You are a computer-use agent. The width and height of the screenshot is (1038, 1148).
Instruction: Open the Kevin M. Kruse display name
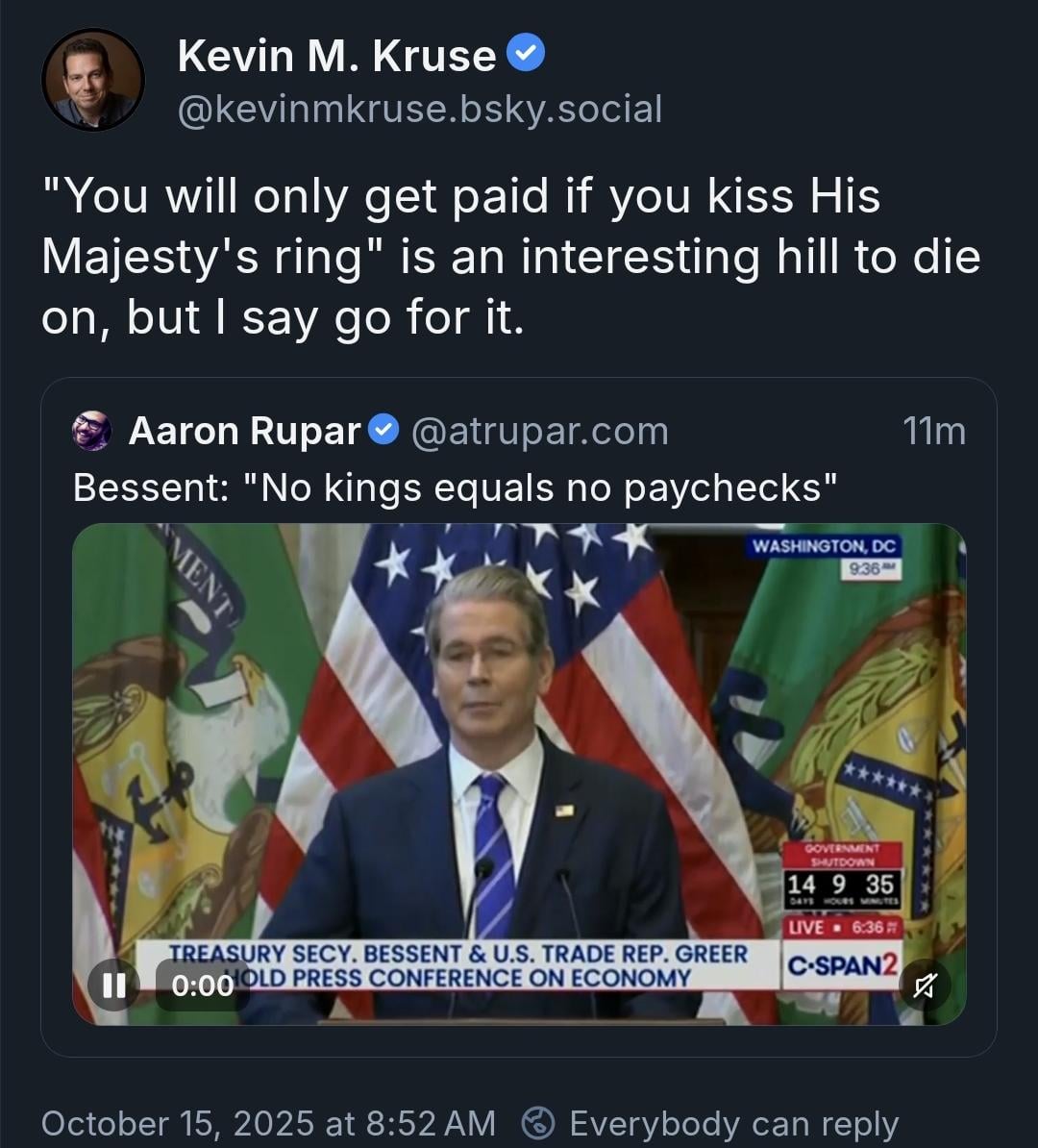coord(336,57)
